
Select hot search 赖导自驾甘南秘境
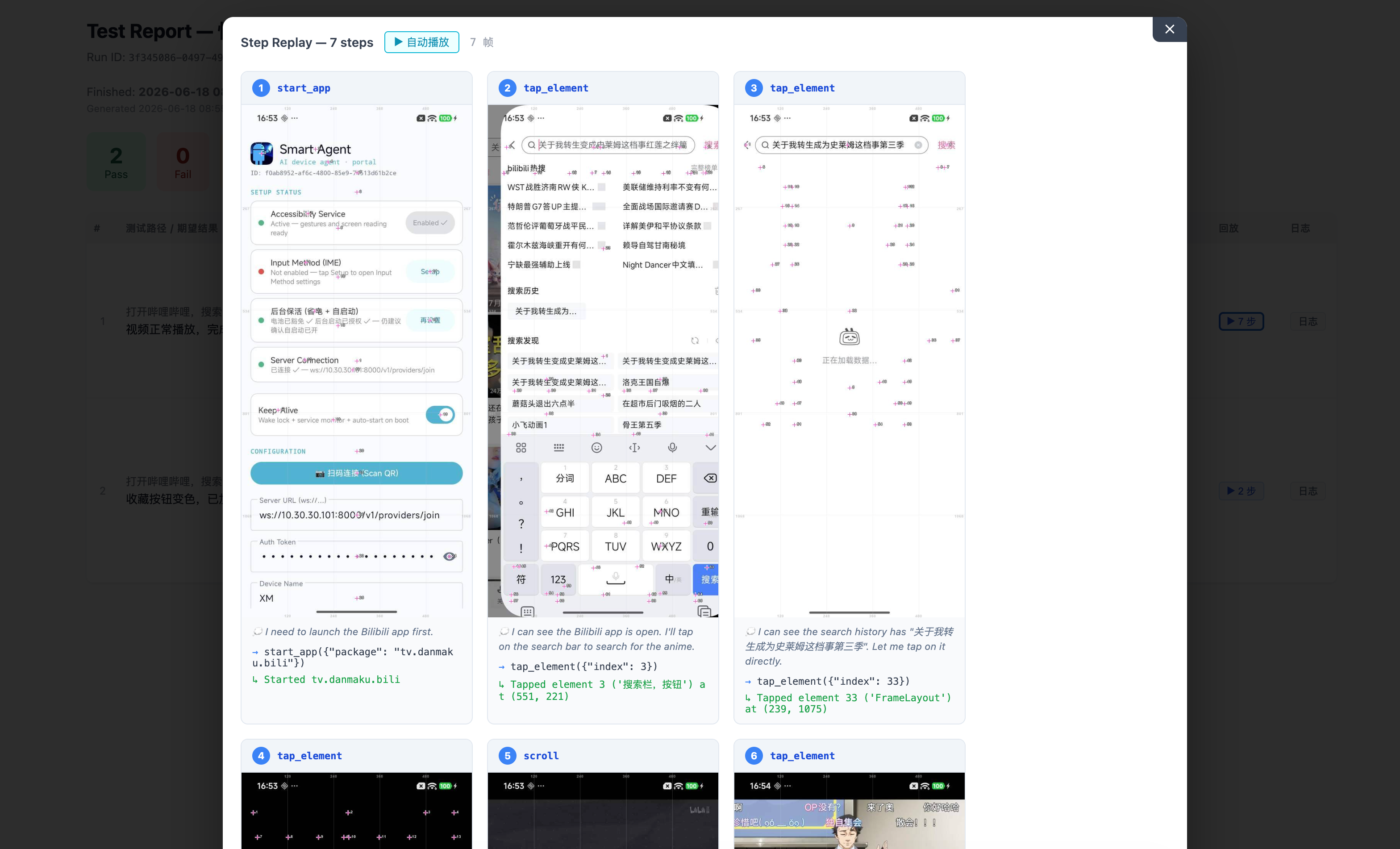pos(654,246)
